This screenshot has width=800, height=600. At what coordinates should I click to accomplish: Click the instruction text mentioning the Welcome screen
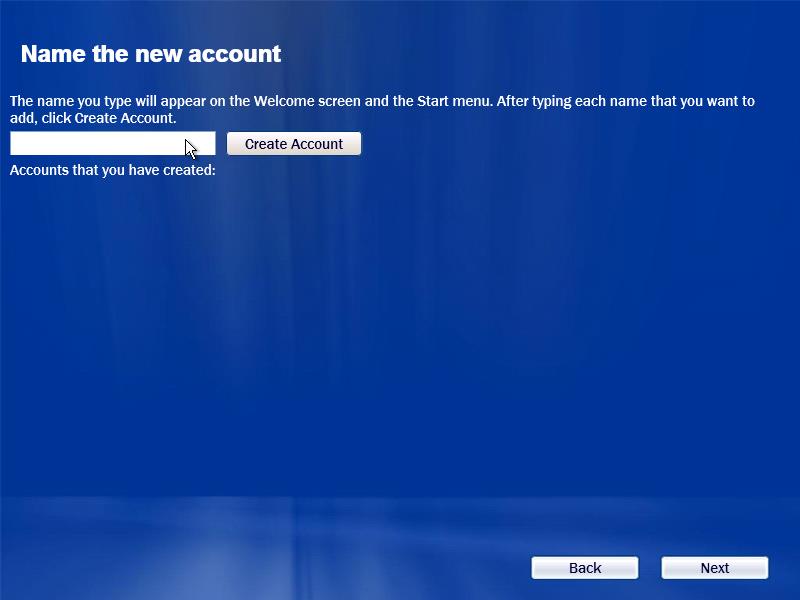pyautogui.click(x=382, y=109)
